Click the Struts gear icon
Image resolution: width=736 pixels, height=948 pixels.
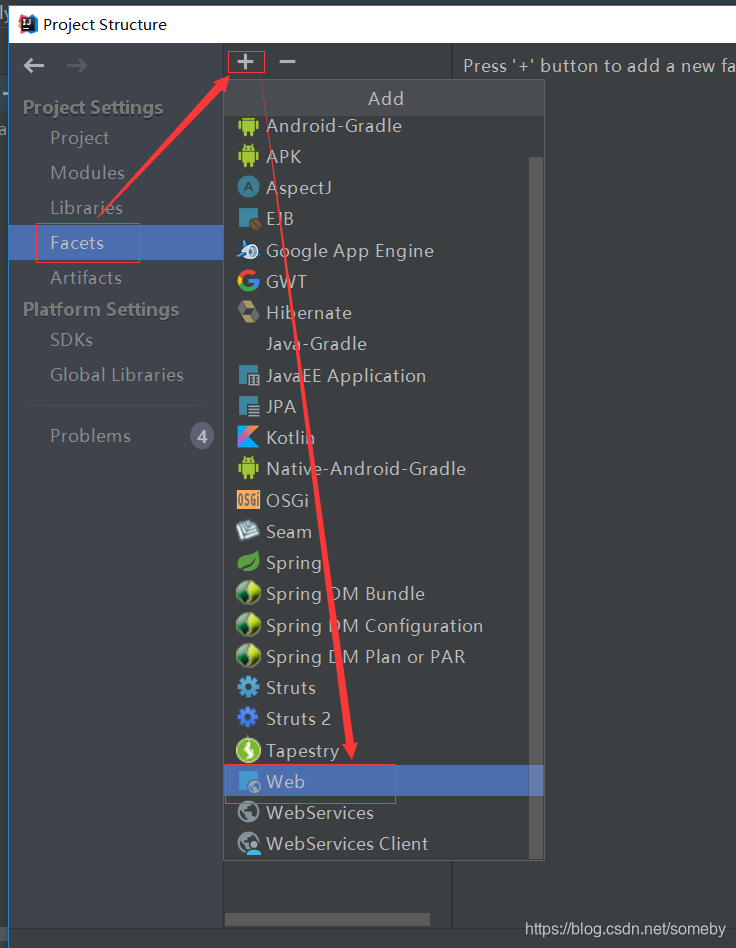(248, 687)
